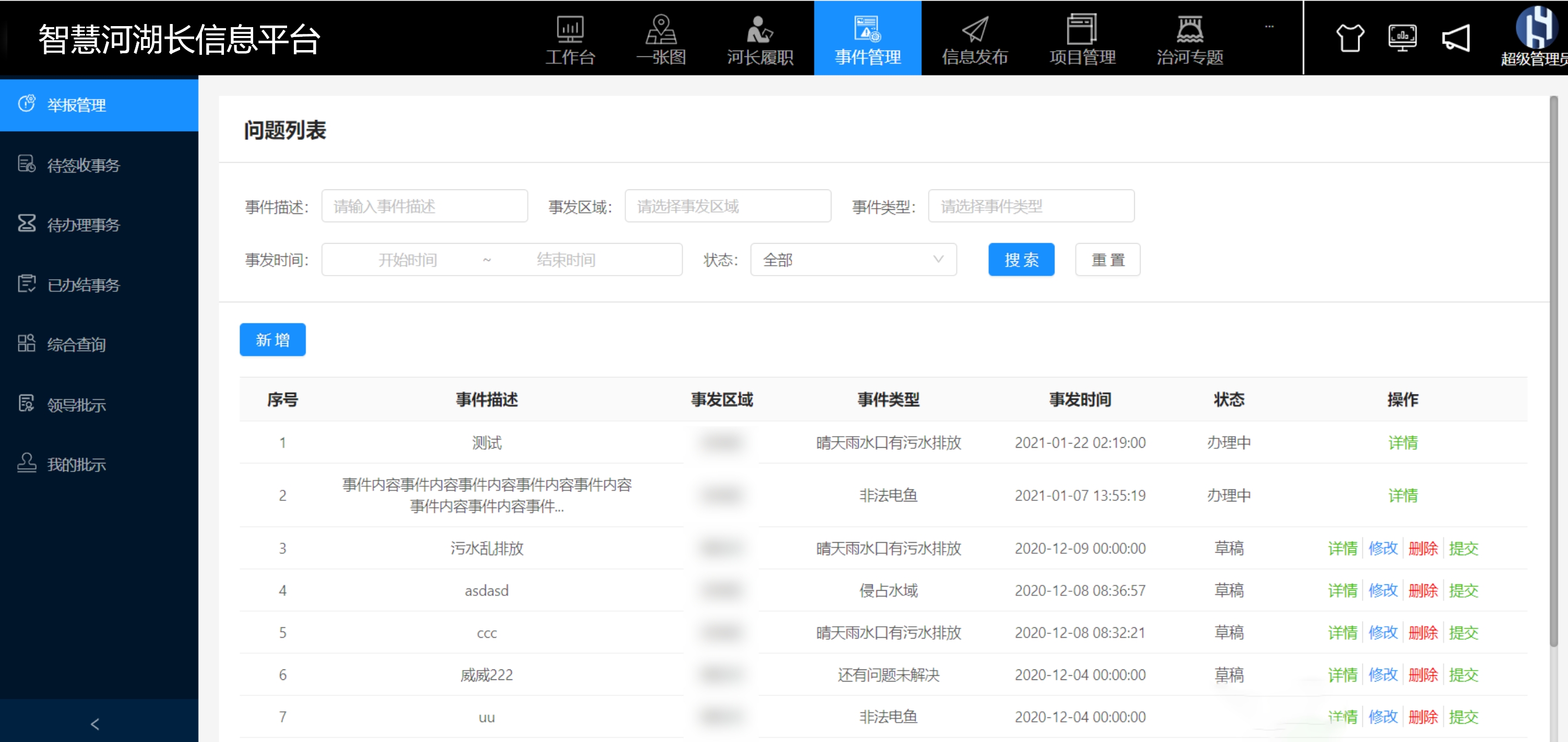The width and height of the screenshot is (1568, 742).
Task: Click 删除 link for row 3
Action: (1422, 548)
